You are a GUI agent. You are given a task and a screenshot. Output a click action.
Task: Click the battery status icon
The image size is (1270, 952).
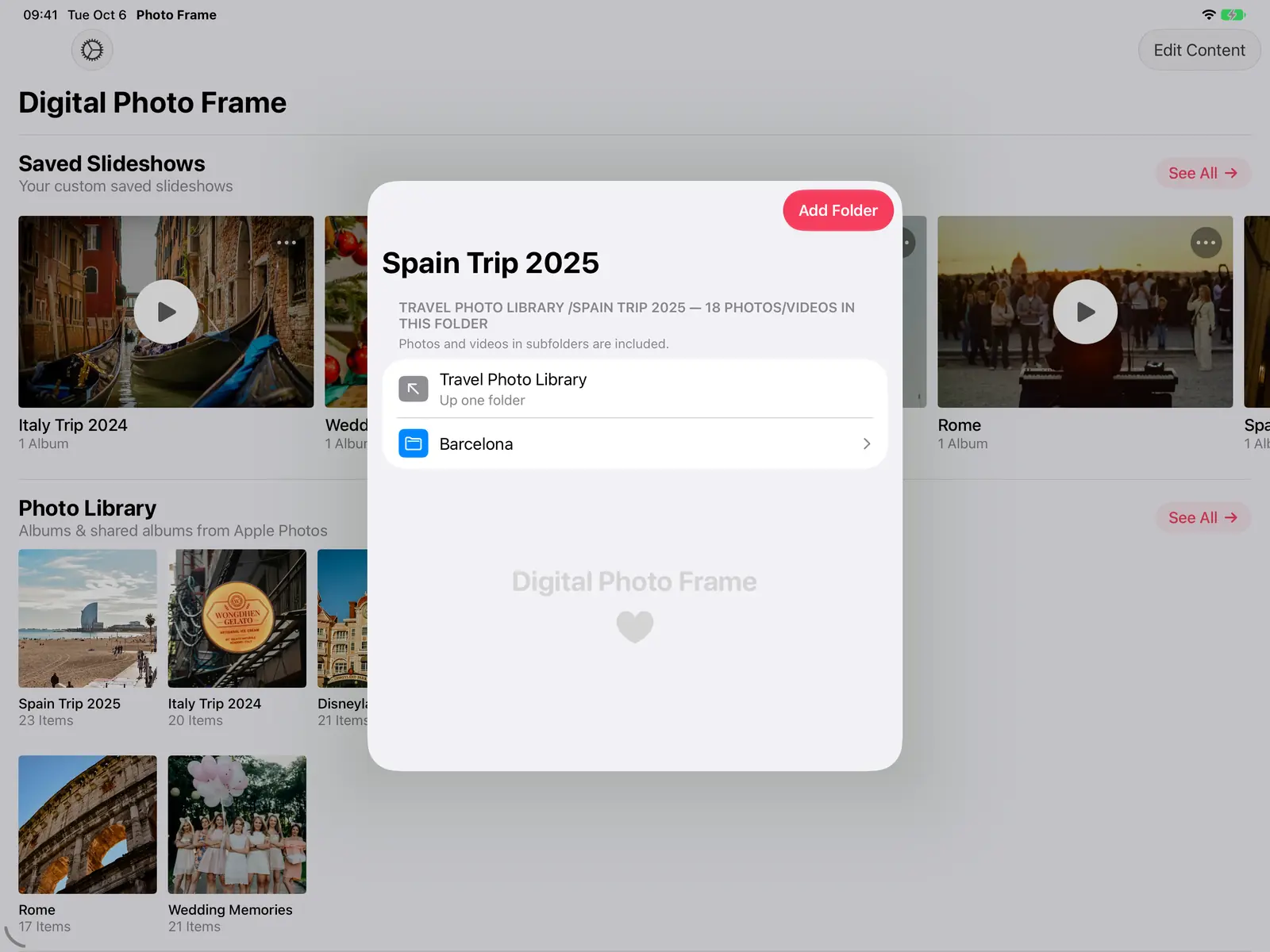pyautogui.click(x=1233, y=14)
